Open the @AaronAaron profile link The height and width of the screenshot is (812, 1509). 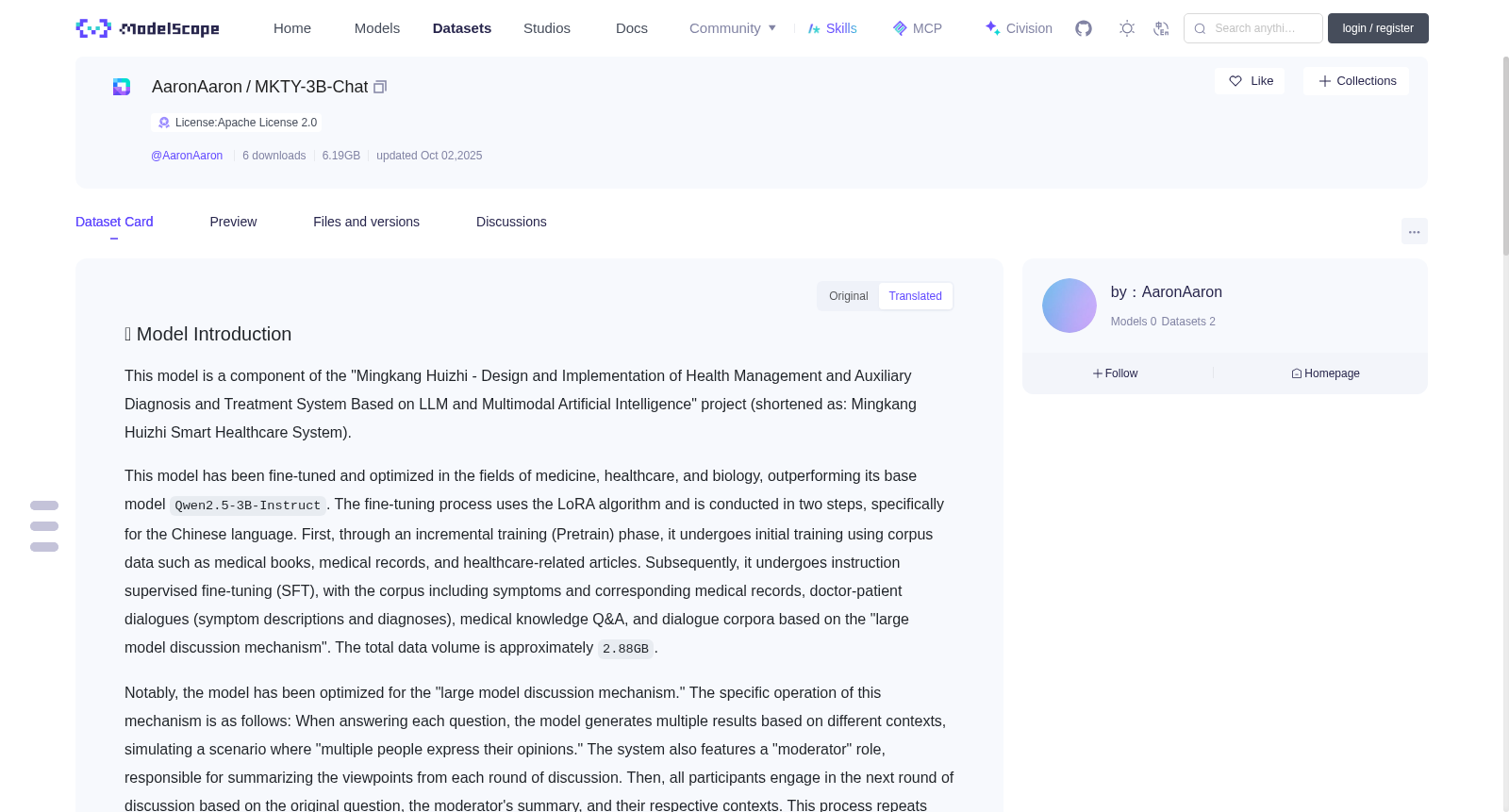click(x=187, y=156)
